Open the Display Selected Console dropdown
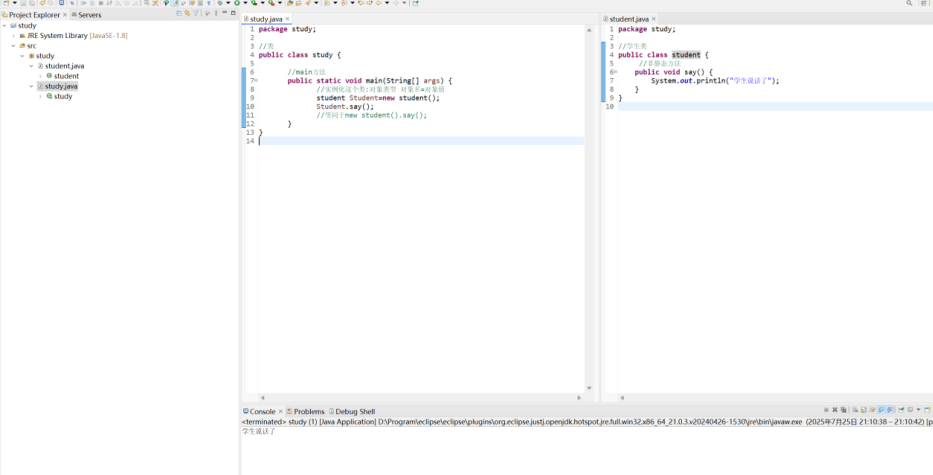Screen dimensions: 933x475 coord(918,410)
